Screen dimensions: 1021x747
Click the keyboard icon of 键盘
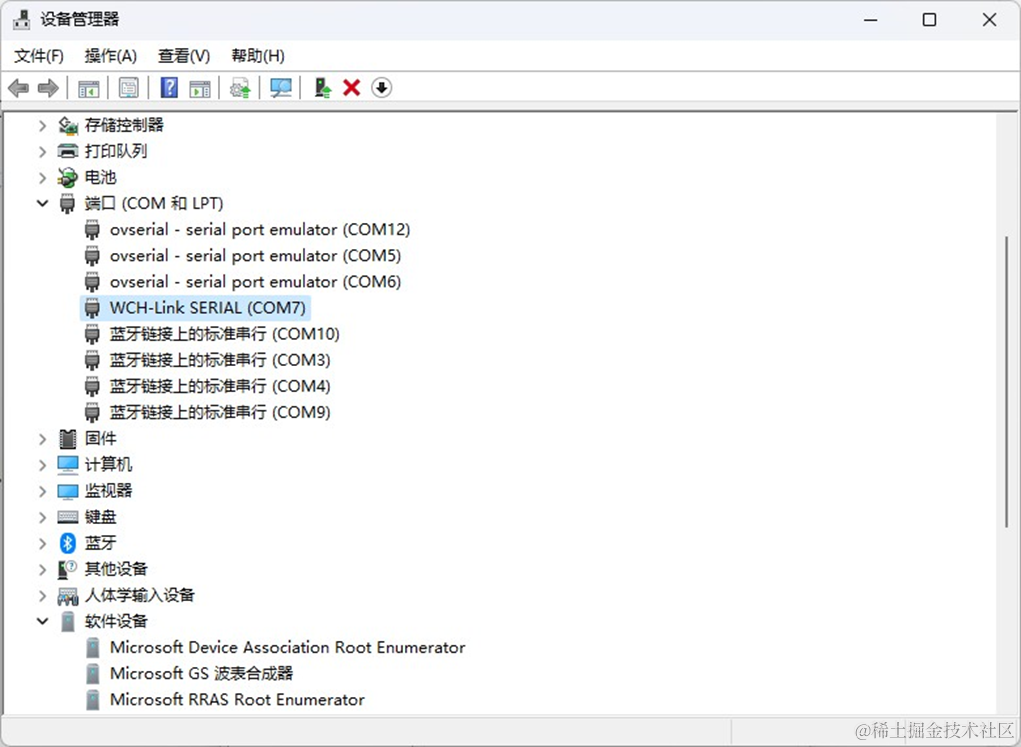click(68, 516)
